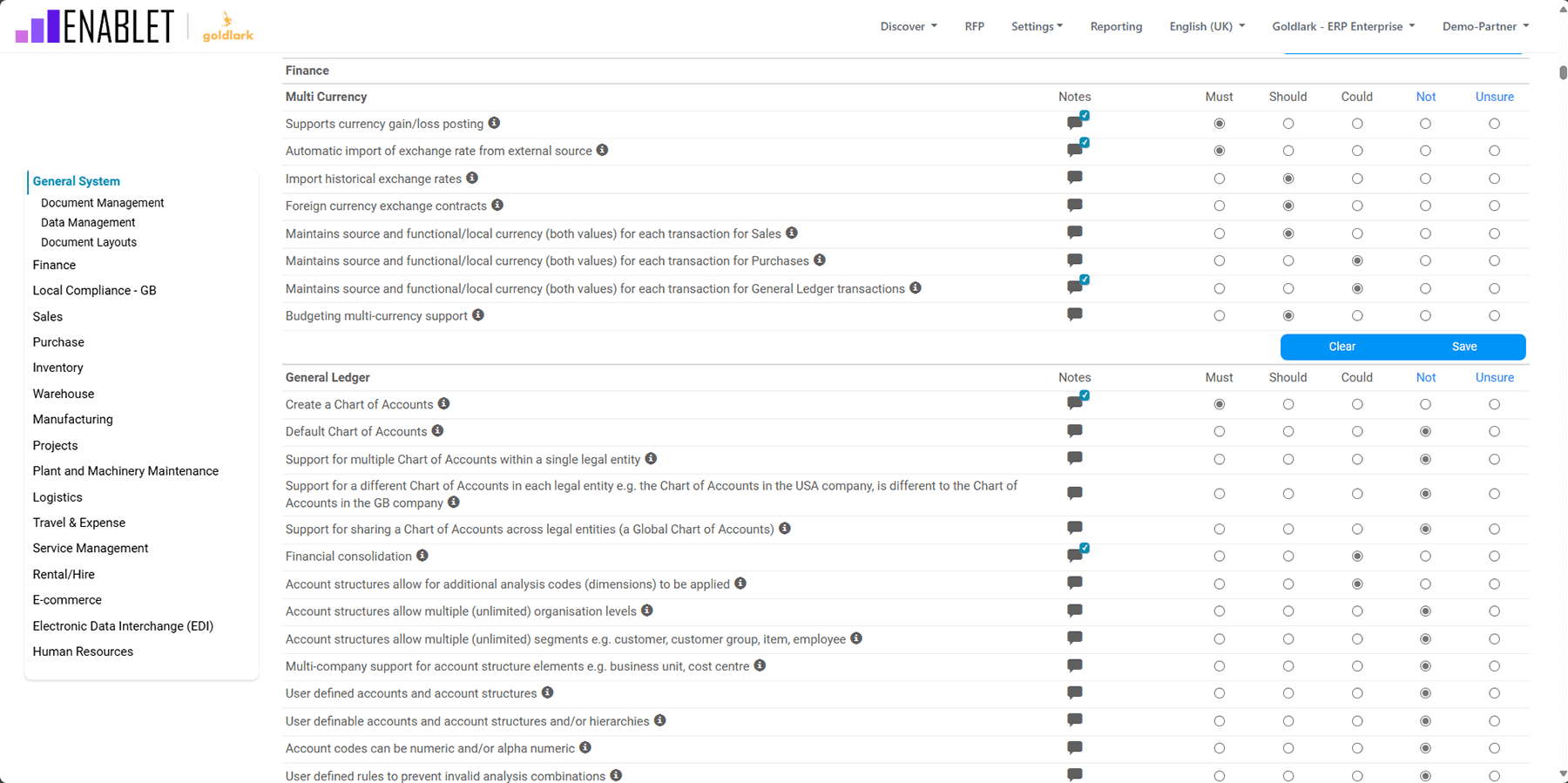
Task: Open the Goldlark - ERP Enterprise dropdown
Action: click(1342, 26)
